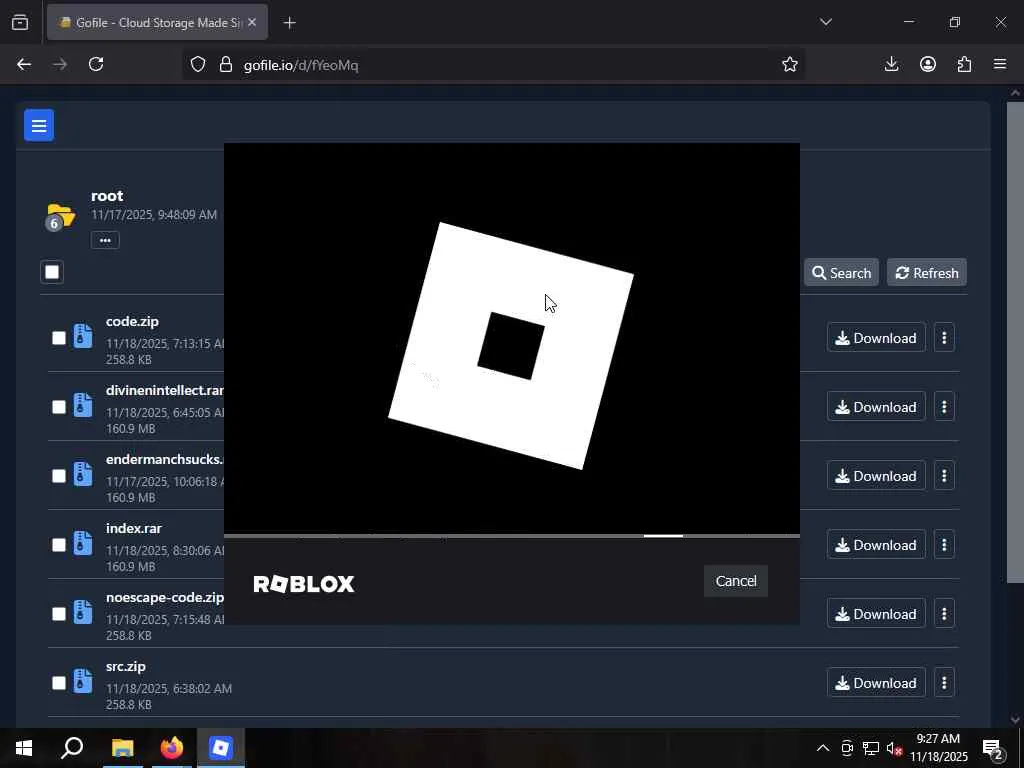This screenshot has height=768, width=1024.
Task: Download noescape-code.zip
Action: [x=876, y=614]
